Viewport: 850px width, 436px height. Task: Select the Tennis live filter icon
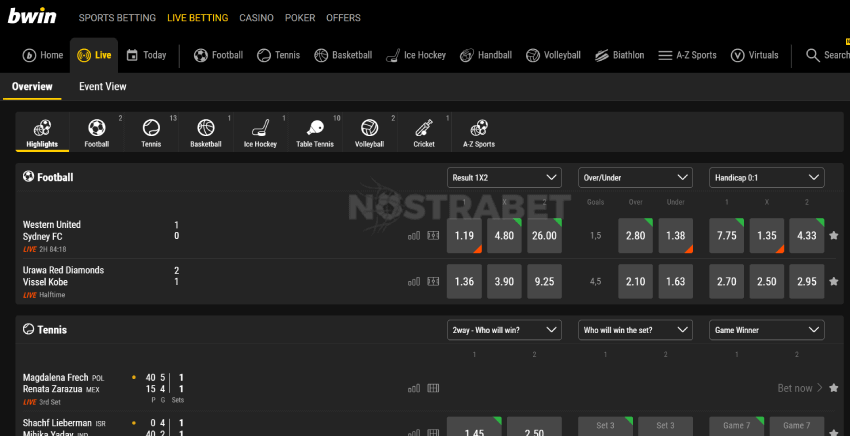151,133
